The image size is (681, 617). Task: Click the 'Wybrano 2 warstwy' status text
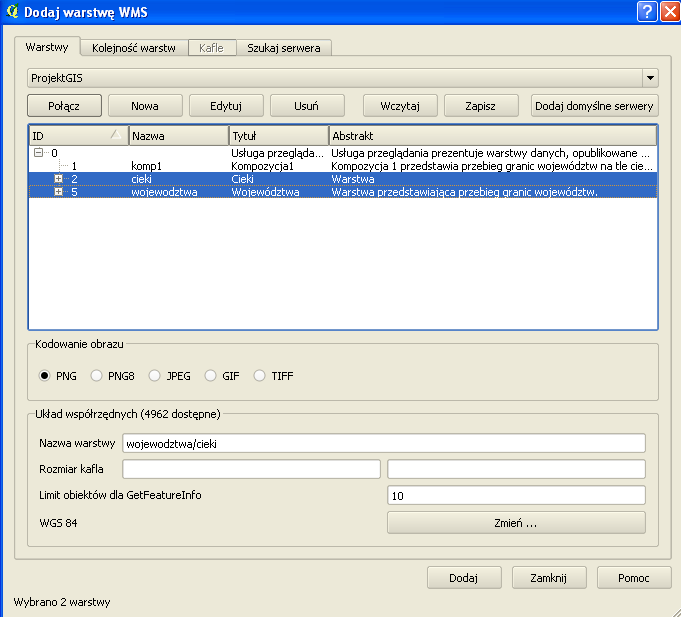(x=62, y=602)
